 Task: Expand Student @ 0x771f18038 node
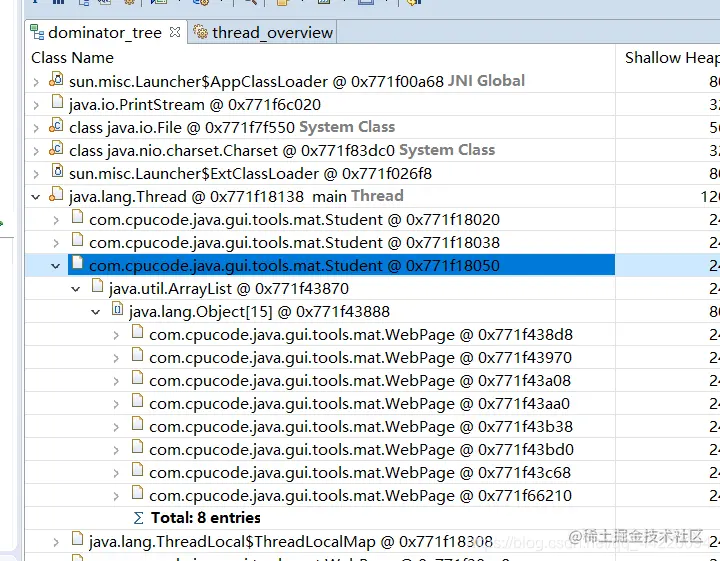coord(56,243)
